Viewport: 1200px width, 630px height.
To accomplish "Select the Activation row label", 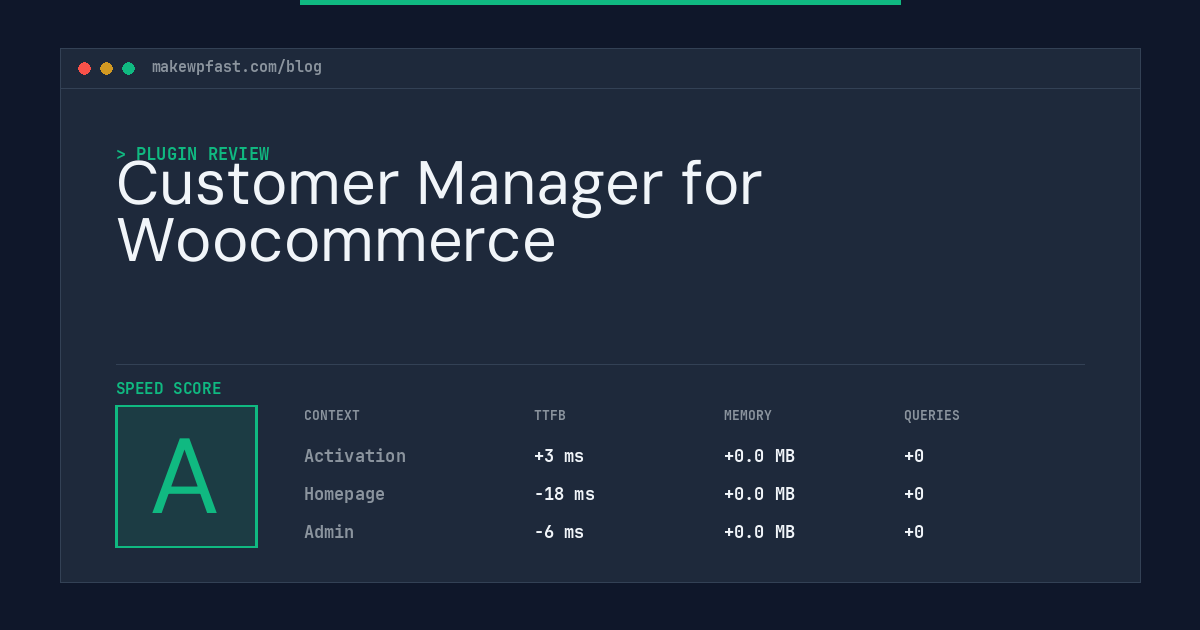I will [355, 456].
